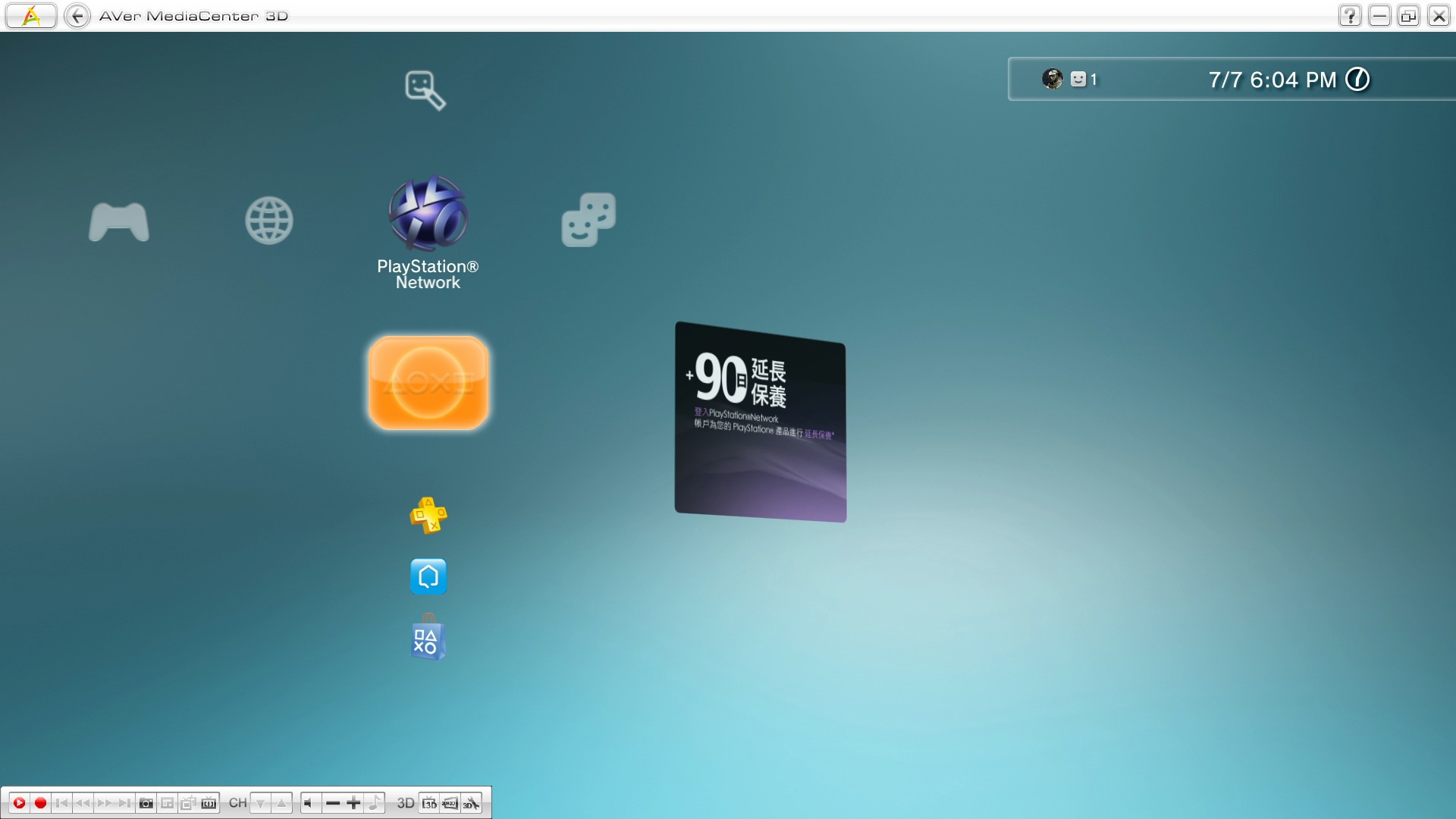Image resolution: width=1456 pixels, height=819 pixels.
Task: Launch the blue PlayStation Home icon
Action: click(x=428, y=576)
